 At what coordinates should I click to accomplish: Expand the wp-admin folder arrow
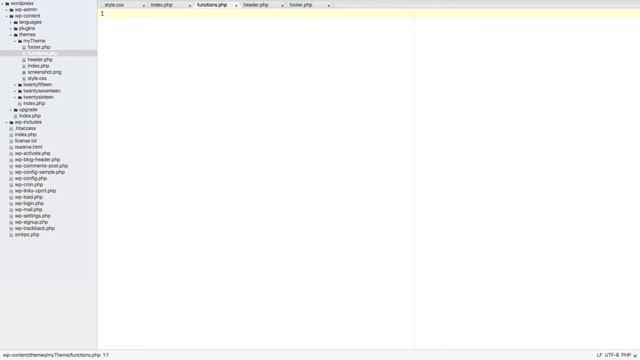(7, 10)
